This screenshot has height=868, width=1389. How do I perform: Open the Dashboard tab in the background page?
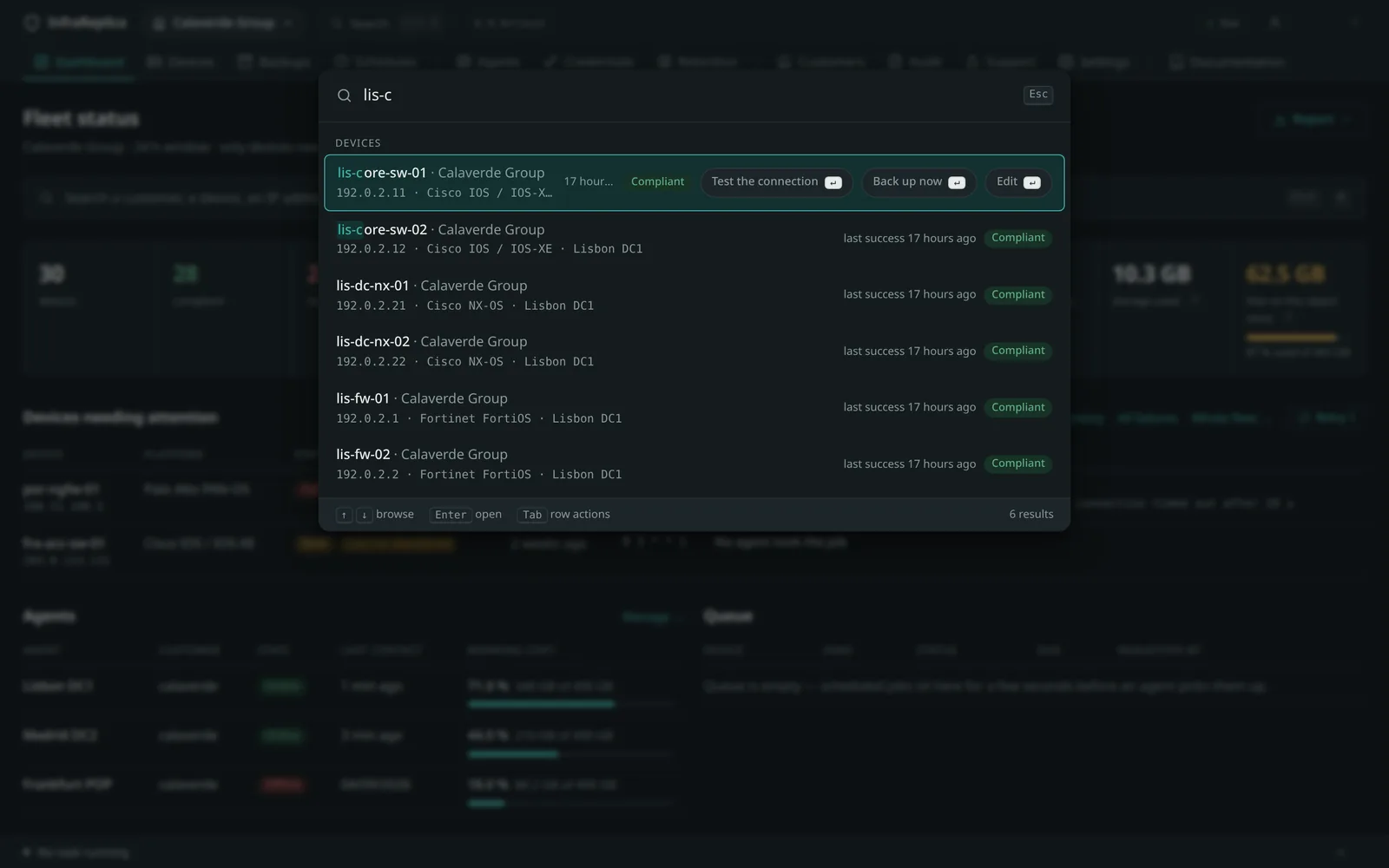[79, 62]
